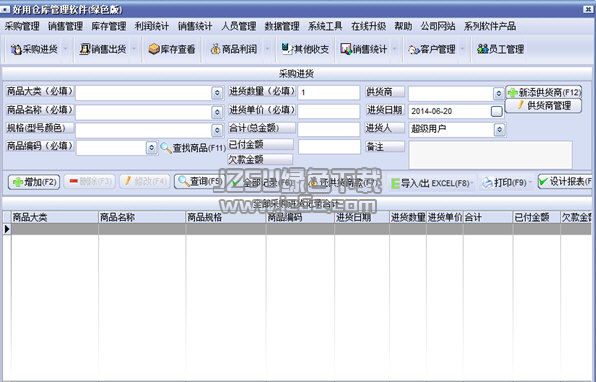Expand the 商品名称 dropdown arrow
Screen dimensions: 596x382
(x=217, y=112)
